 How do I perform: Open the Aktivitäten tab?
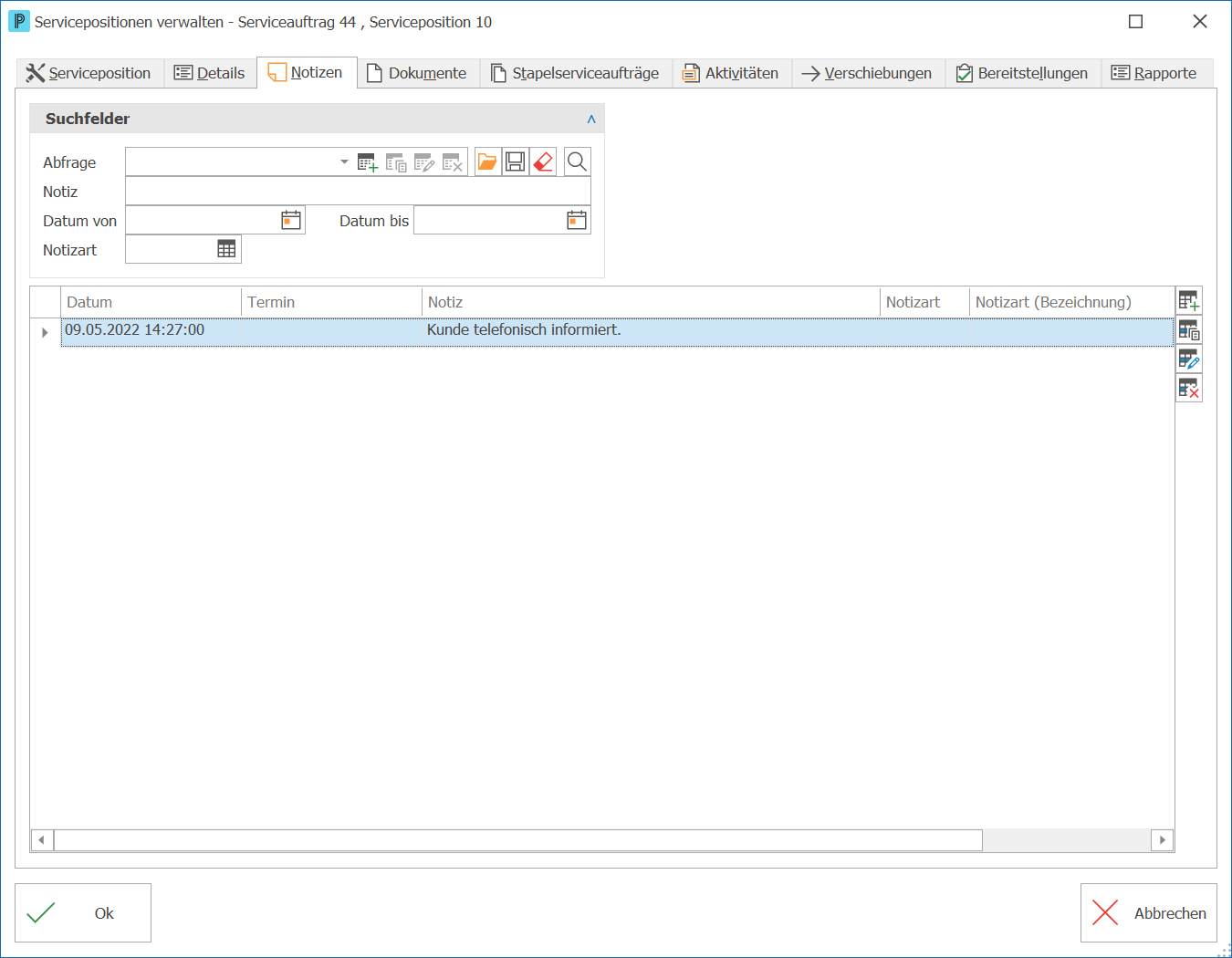point(732,73)
